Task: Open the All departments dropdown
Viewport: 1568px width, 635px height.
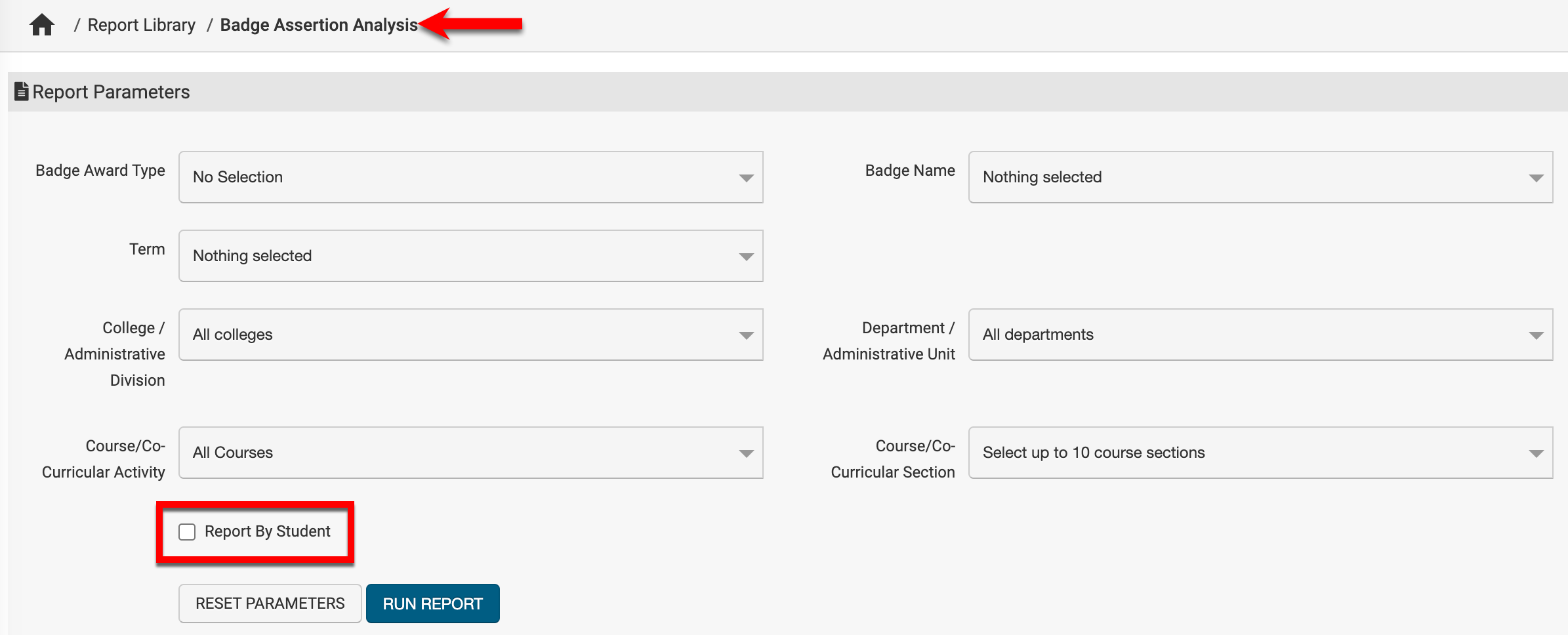Action: 1260,335
